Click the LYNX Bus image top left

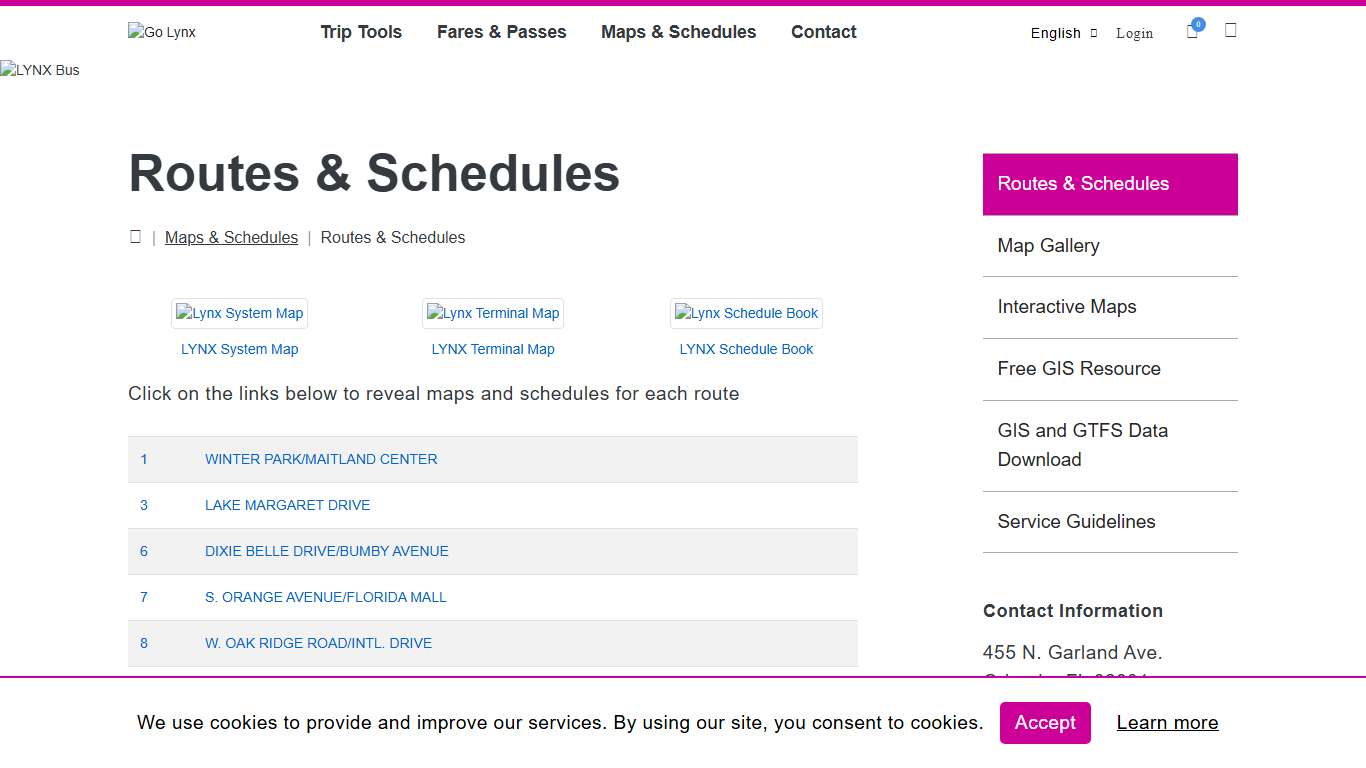pos(40,70)
